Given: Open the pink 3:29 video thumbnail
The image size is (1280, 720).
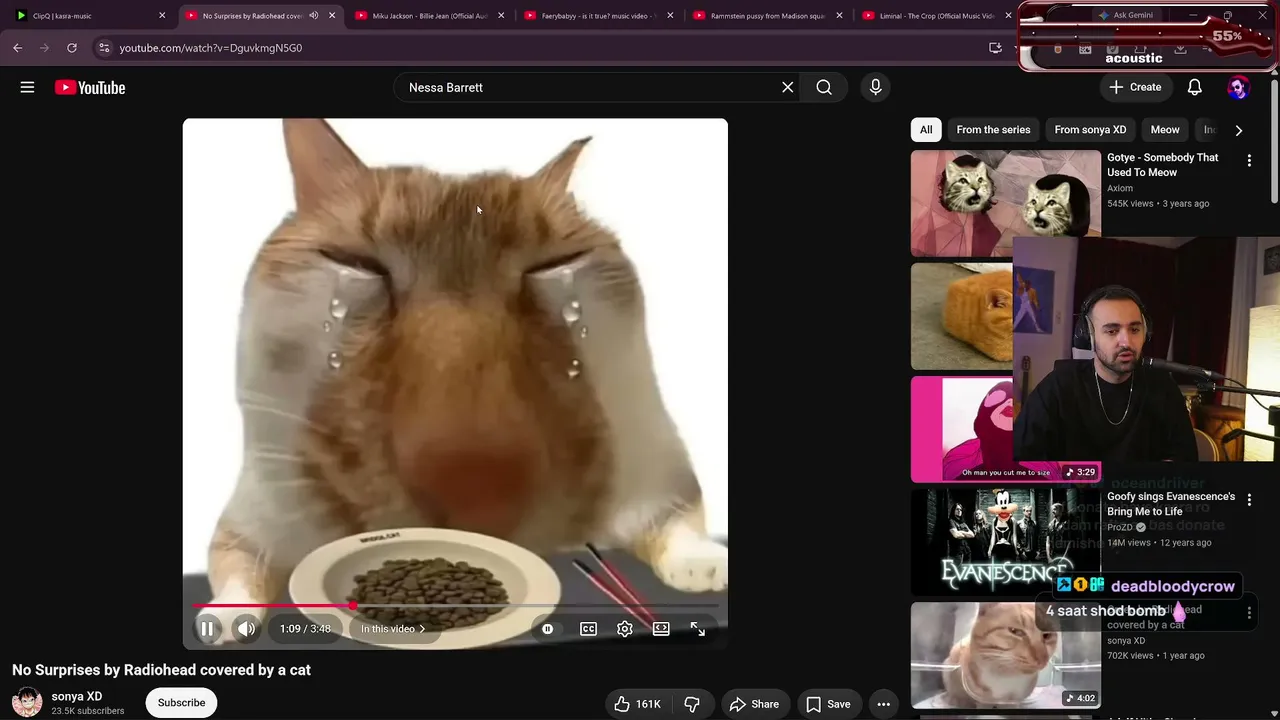Looking at the screenshot, I should pyautogui.click(x=962, y=429).
